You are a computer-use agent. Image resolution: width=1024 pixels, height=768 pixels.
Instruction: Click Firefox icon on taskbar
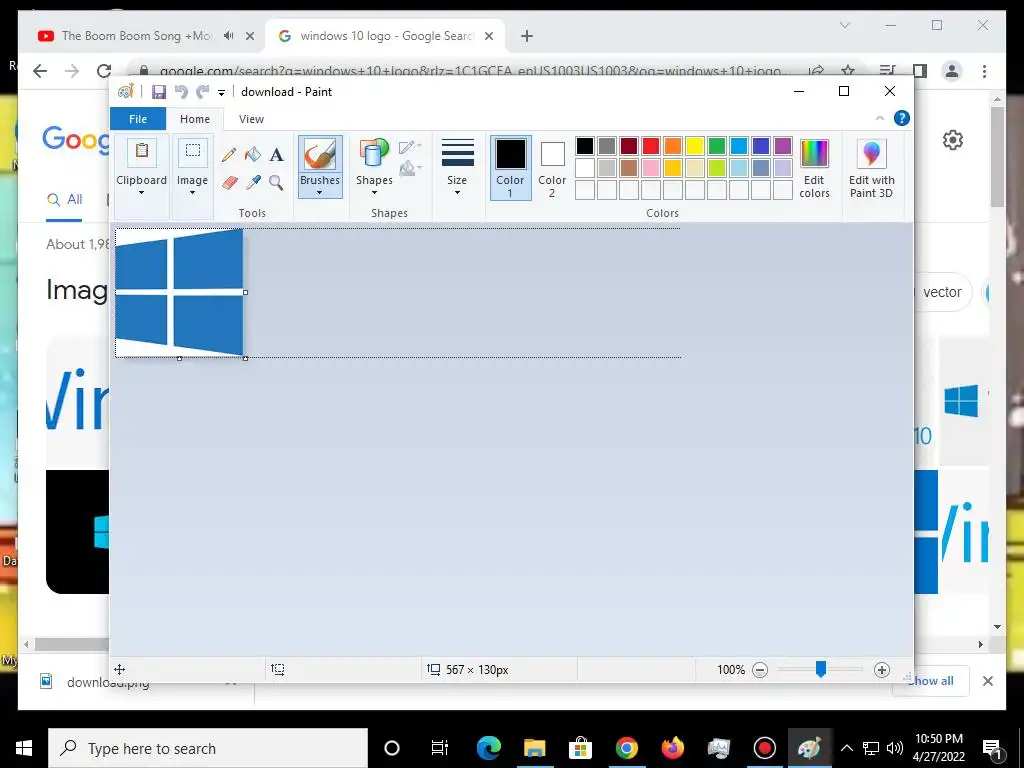coord(672,748)
